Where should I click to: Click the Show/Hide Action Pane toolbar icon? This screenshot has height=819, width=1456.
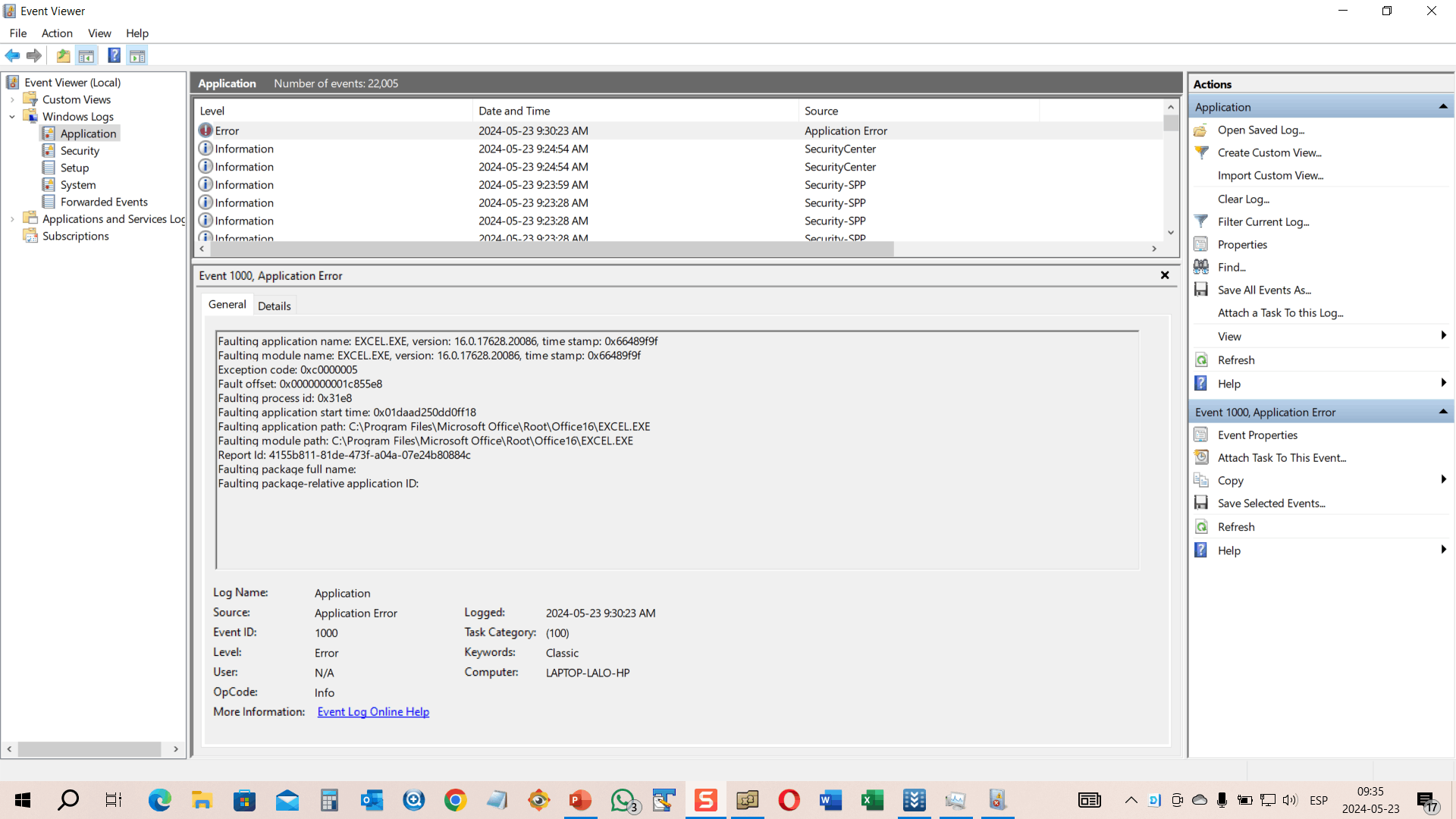[x=137, y=55]
